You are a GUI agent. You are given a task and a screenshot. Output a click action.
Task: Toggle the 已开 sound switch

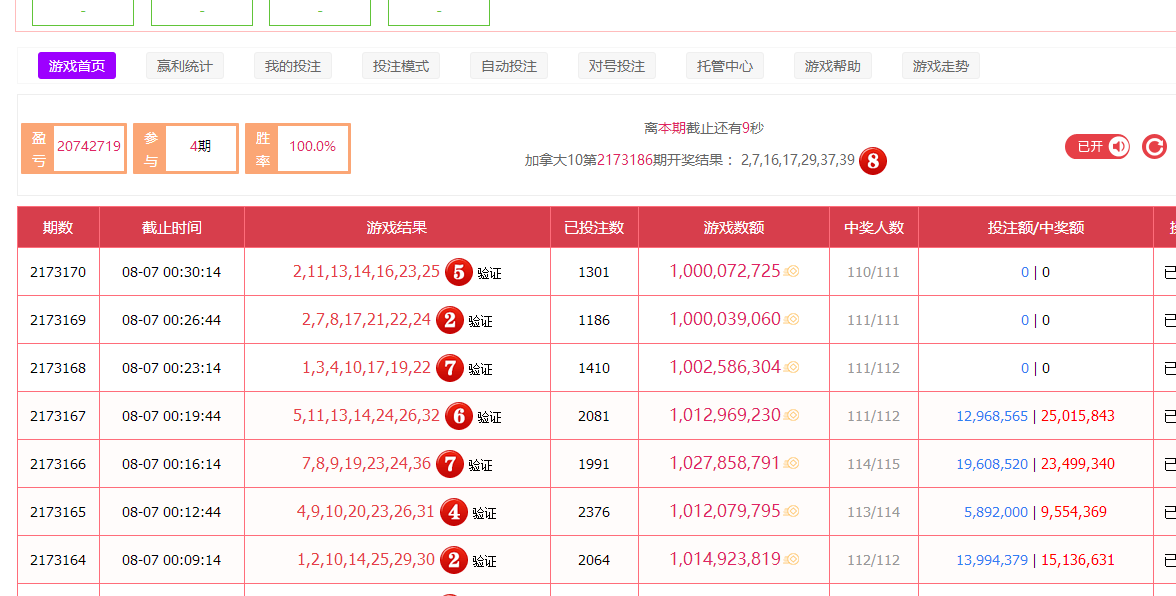click(1097, 147)
